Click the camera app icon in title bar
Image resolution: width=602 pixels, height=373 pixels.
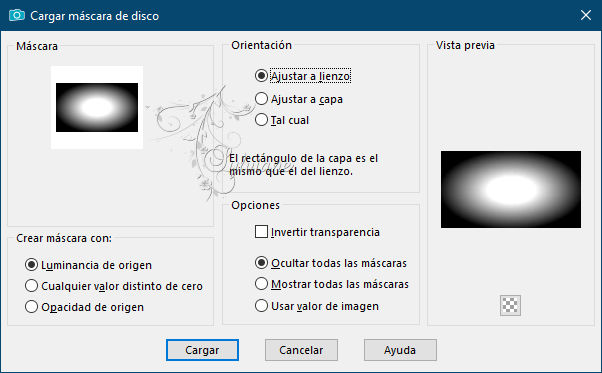17,15
